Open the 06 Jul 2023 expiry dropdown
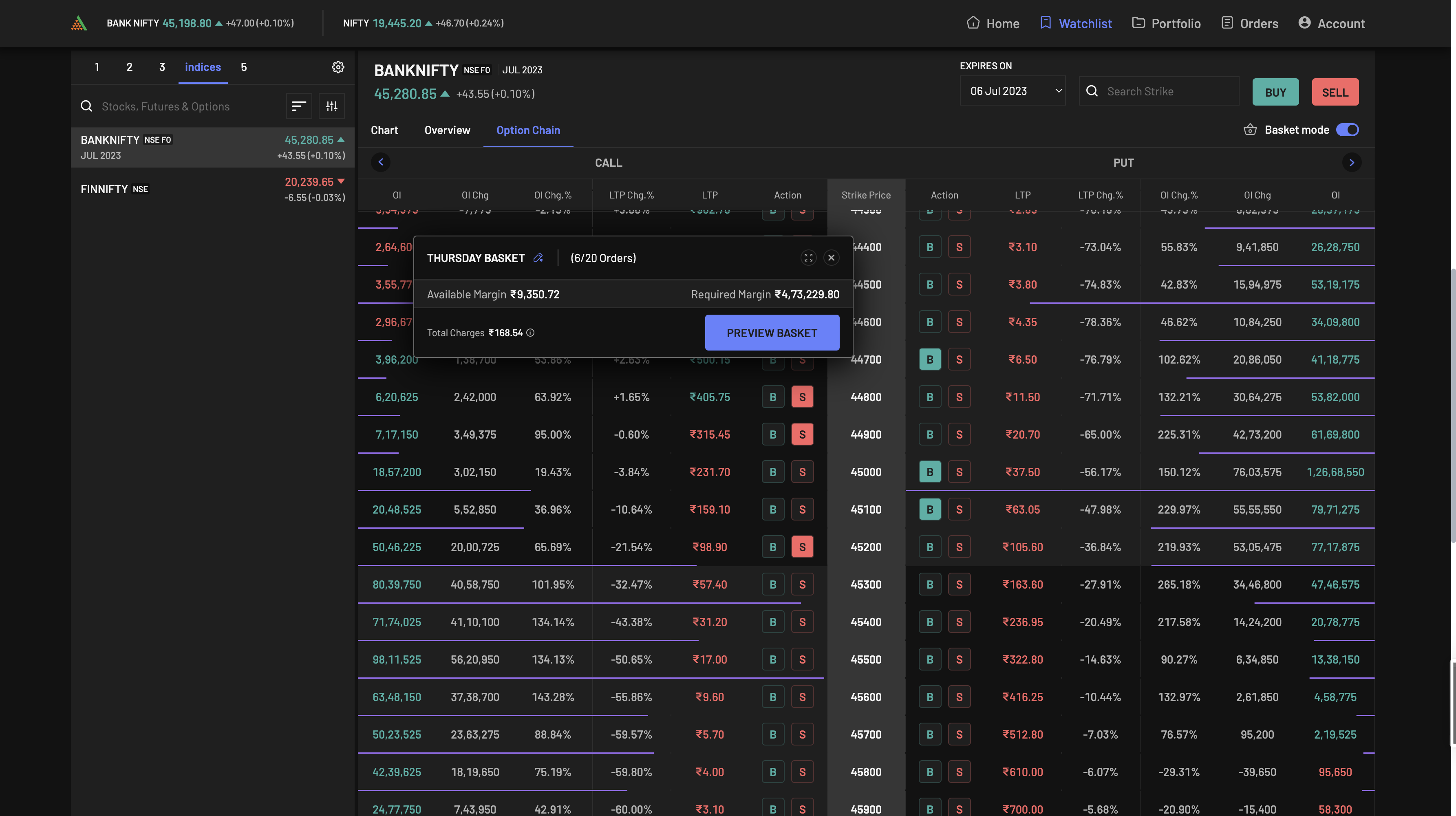 tap(1012, 91)
